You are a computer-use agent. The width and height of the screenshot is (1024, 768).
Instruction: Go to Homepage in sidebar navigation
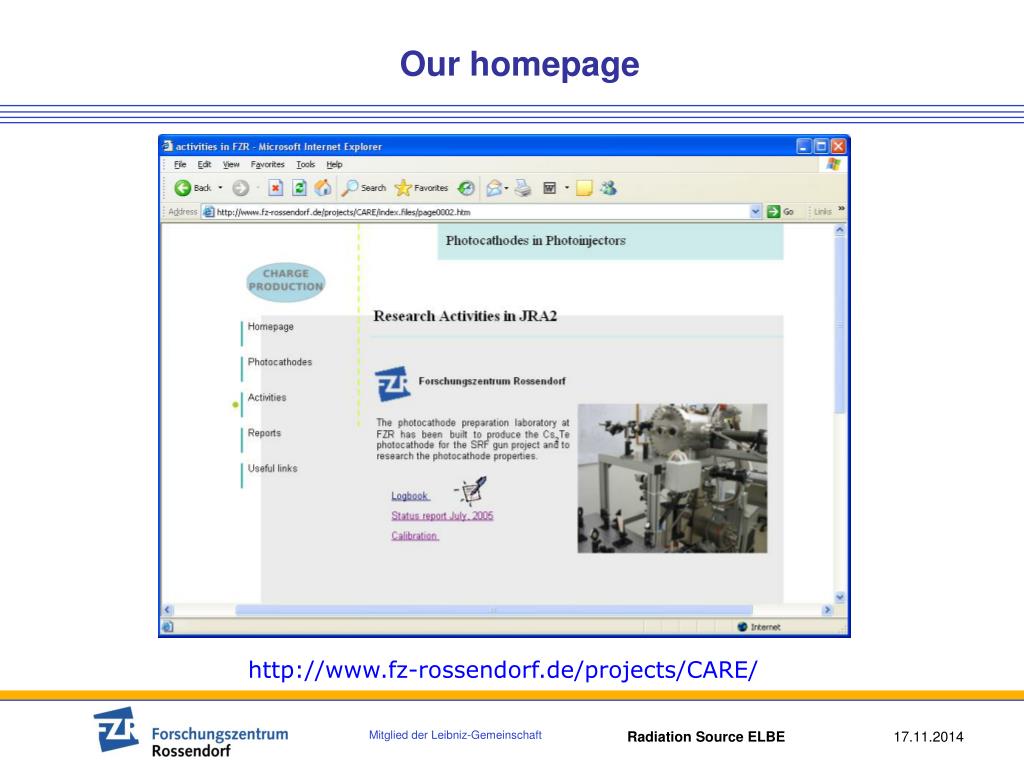[270, 327]
